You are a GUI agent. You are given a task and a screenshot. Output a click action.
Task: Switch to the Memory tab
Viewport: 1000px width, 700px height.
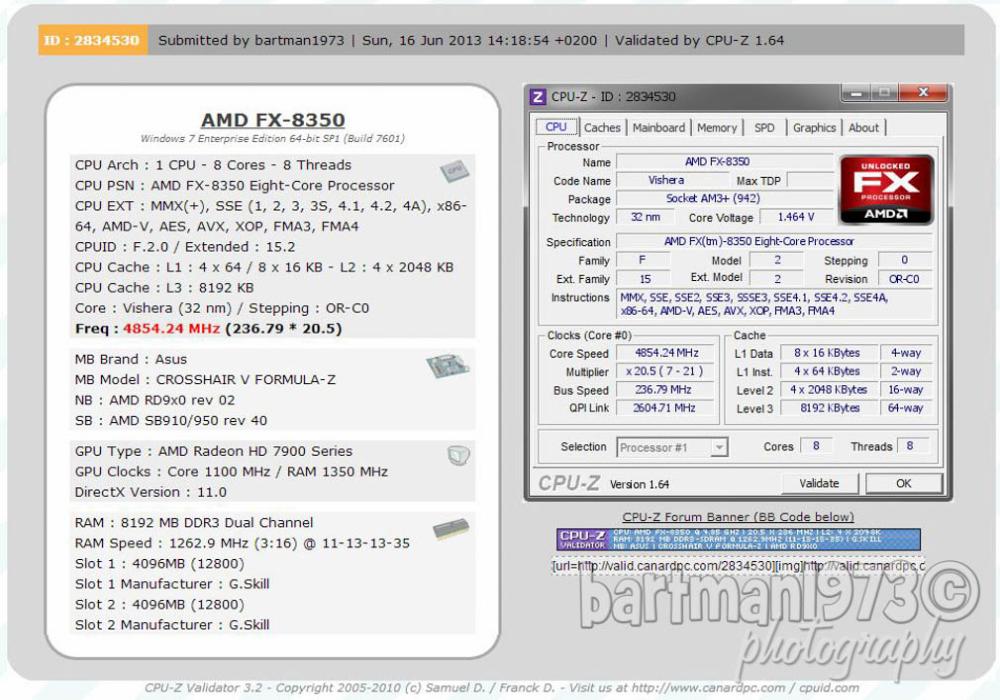click(x=717, y=128)
